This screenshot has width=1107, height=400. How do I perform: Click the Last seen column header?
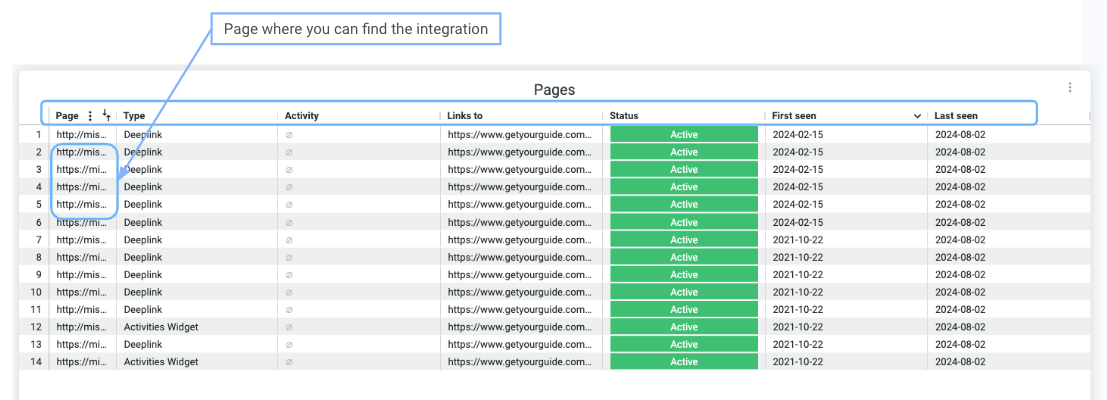pos(956,116)
